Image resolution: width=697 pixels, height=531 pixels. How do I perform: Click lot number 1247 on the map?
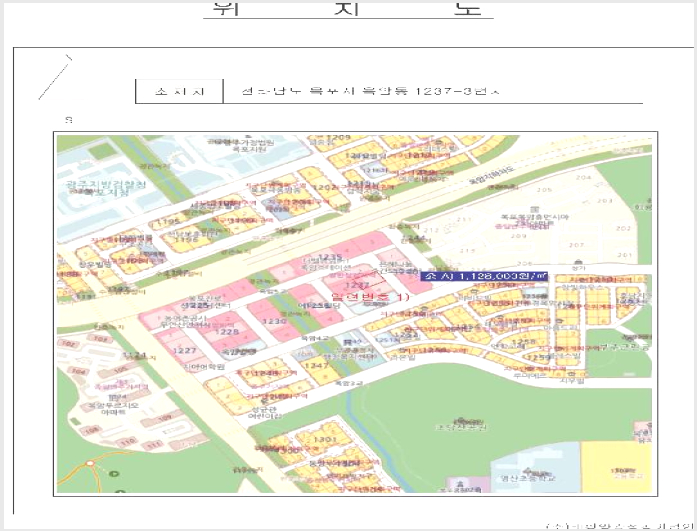pyautogui.click(x=317, y=365)
